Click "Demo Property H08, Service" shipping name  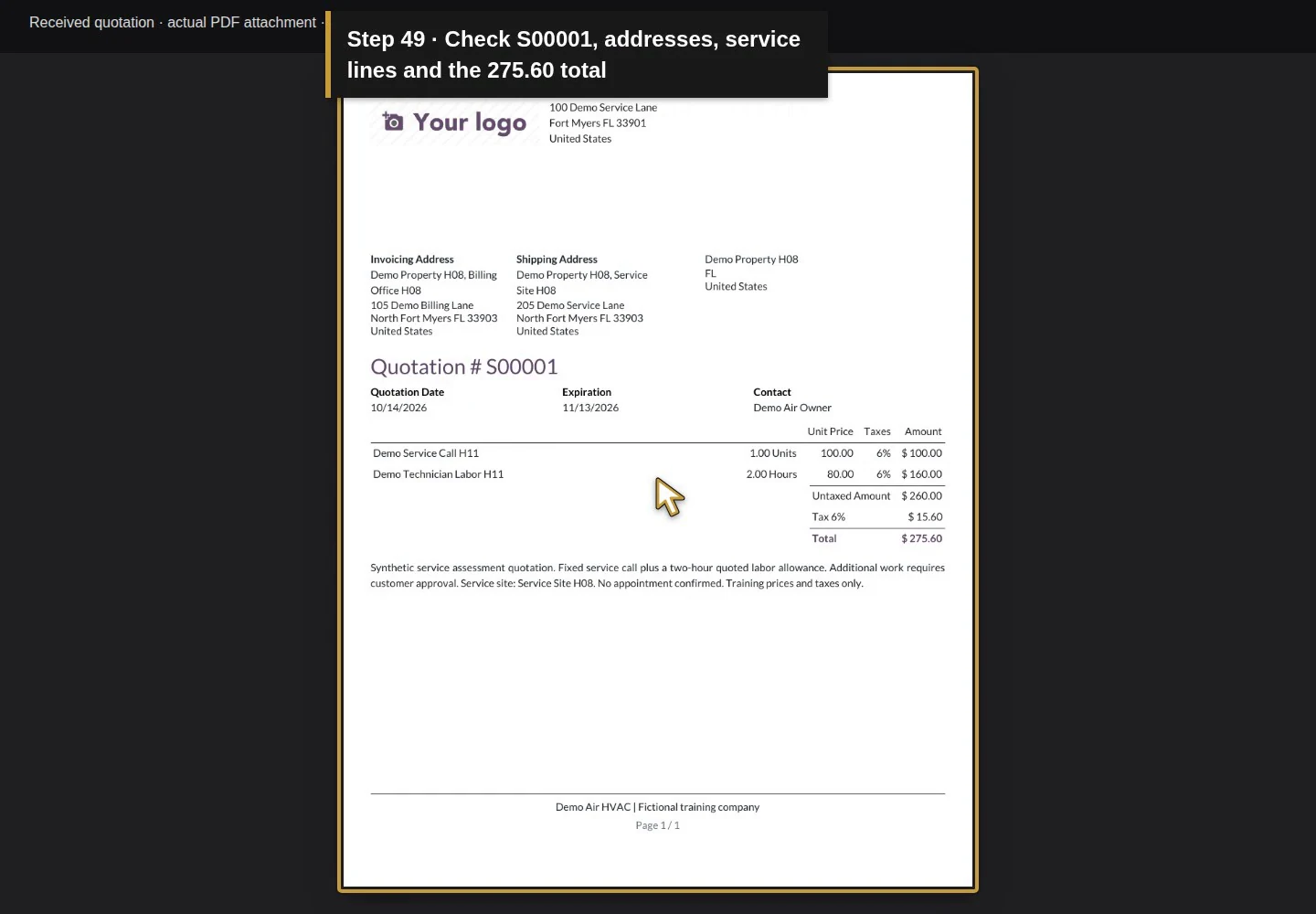point(582,275)
